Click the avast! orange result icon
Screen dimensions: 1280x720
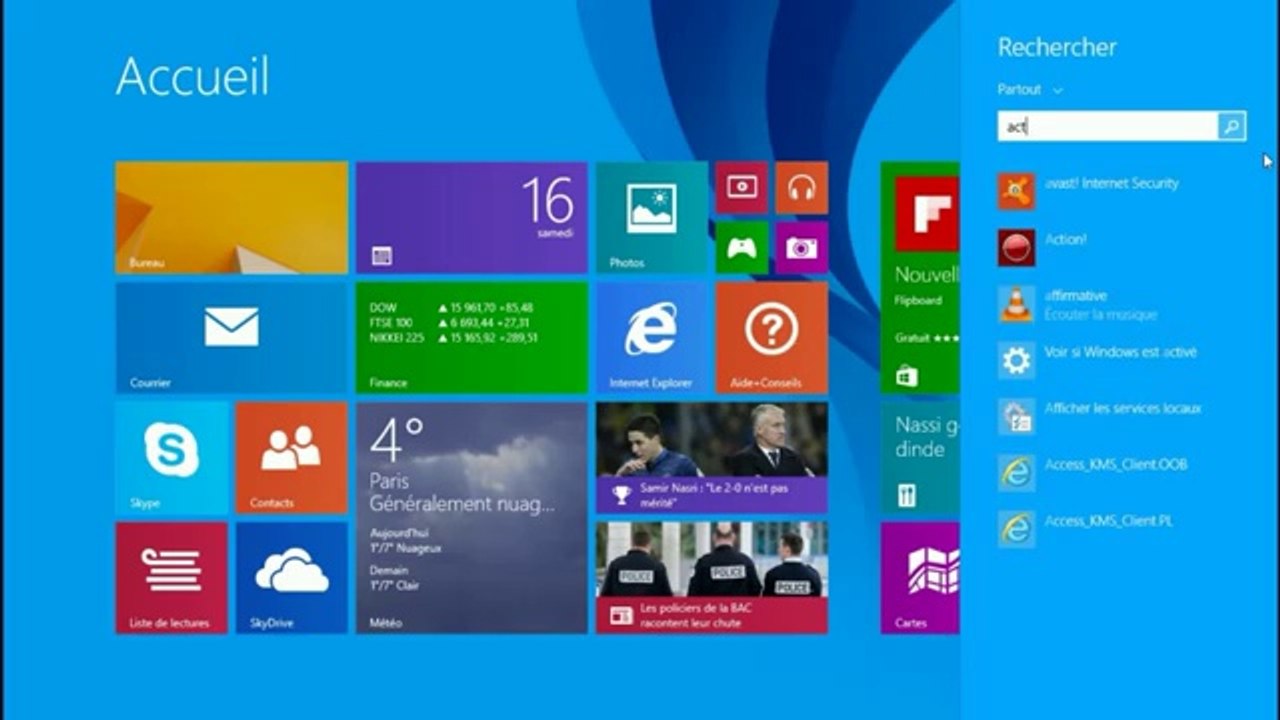point(1017,191)
